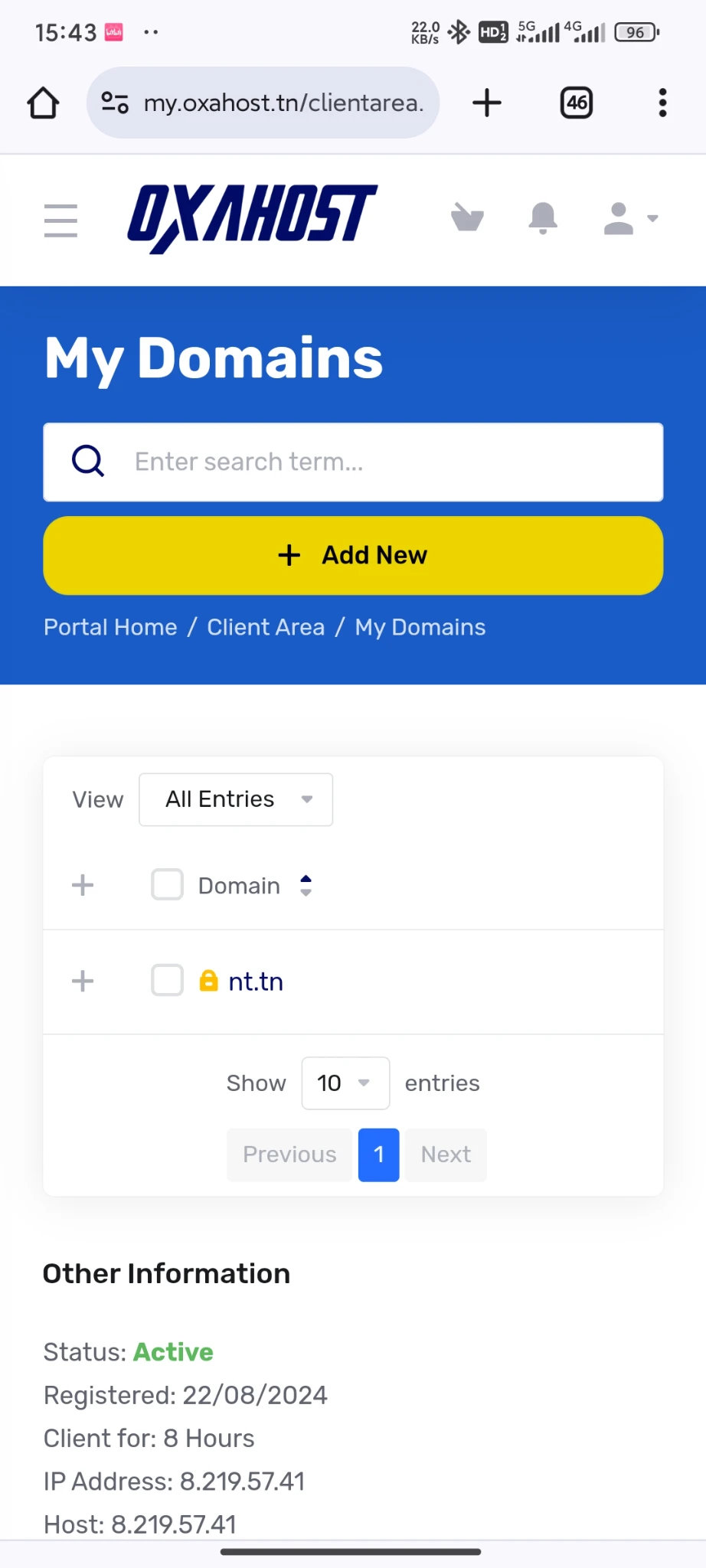Image resolution: width=706 pixels, height=1568 pixels.
Task: Open the shopping cart basket icon
Action: (x=467, y=218)
